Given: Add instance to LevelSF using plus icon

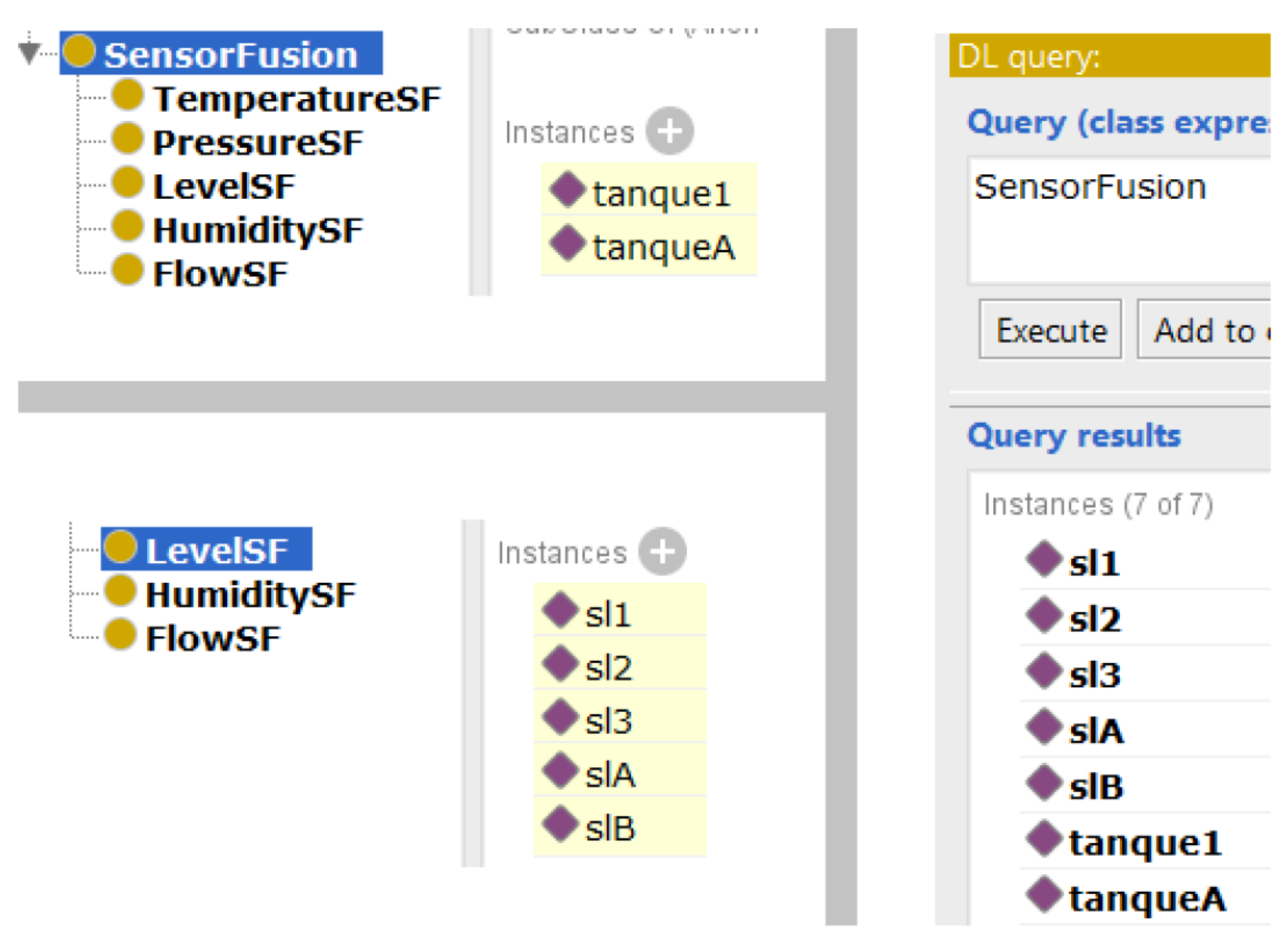Looking at the screenshot, I should click(x=662, y=552).
